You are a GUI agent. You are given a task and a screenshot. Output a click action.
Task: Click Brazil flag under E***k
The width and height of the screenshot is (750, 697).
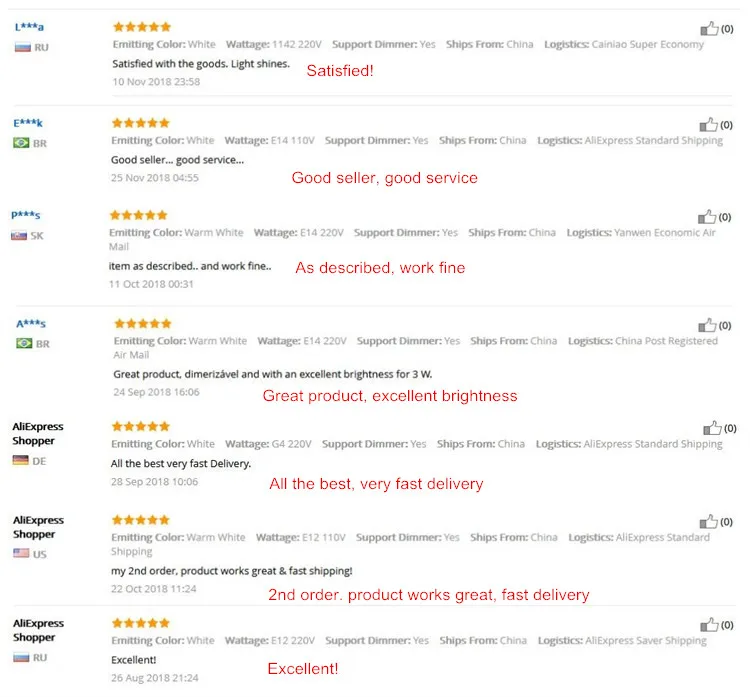click(21, 143)
